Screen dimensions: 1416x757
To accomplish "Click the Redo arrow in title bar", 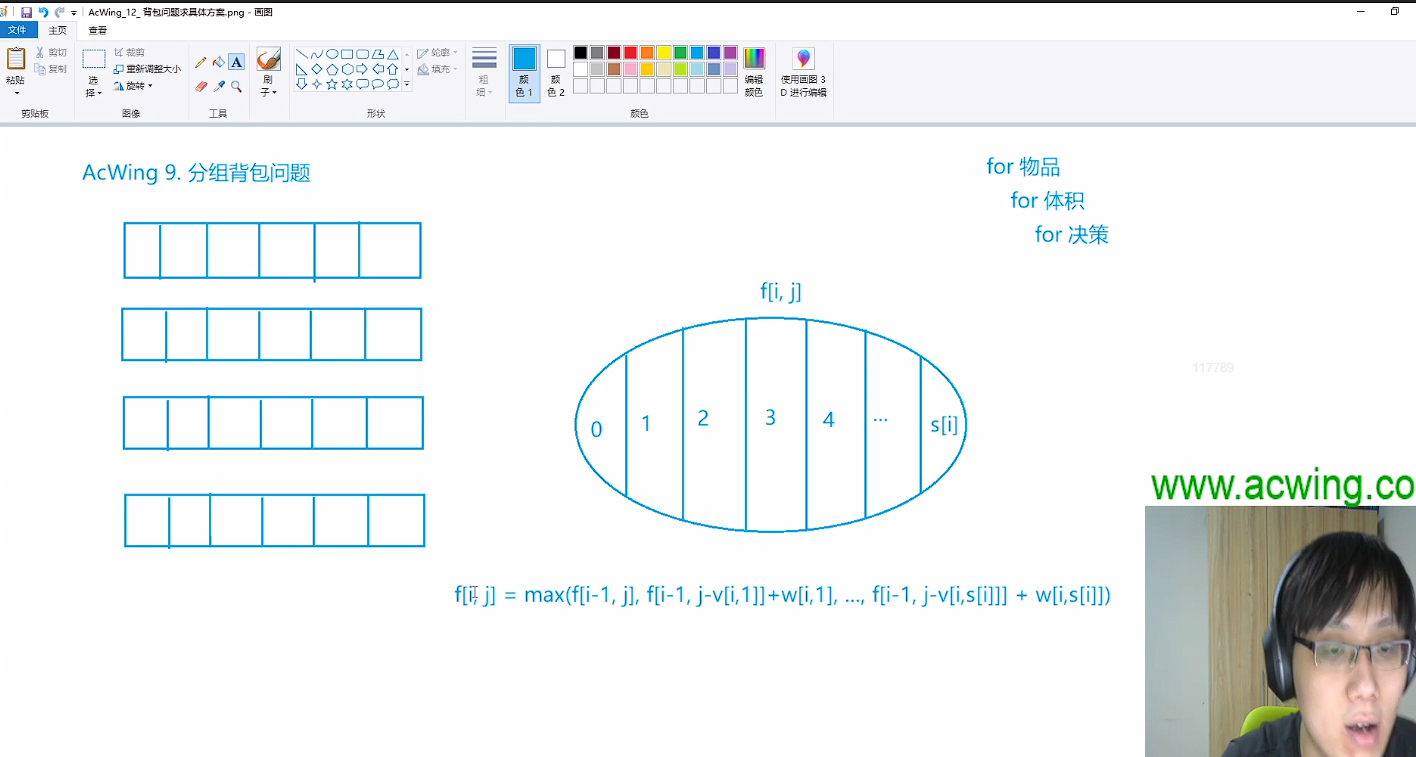I will [x=60, y=12].
